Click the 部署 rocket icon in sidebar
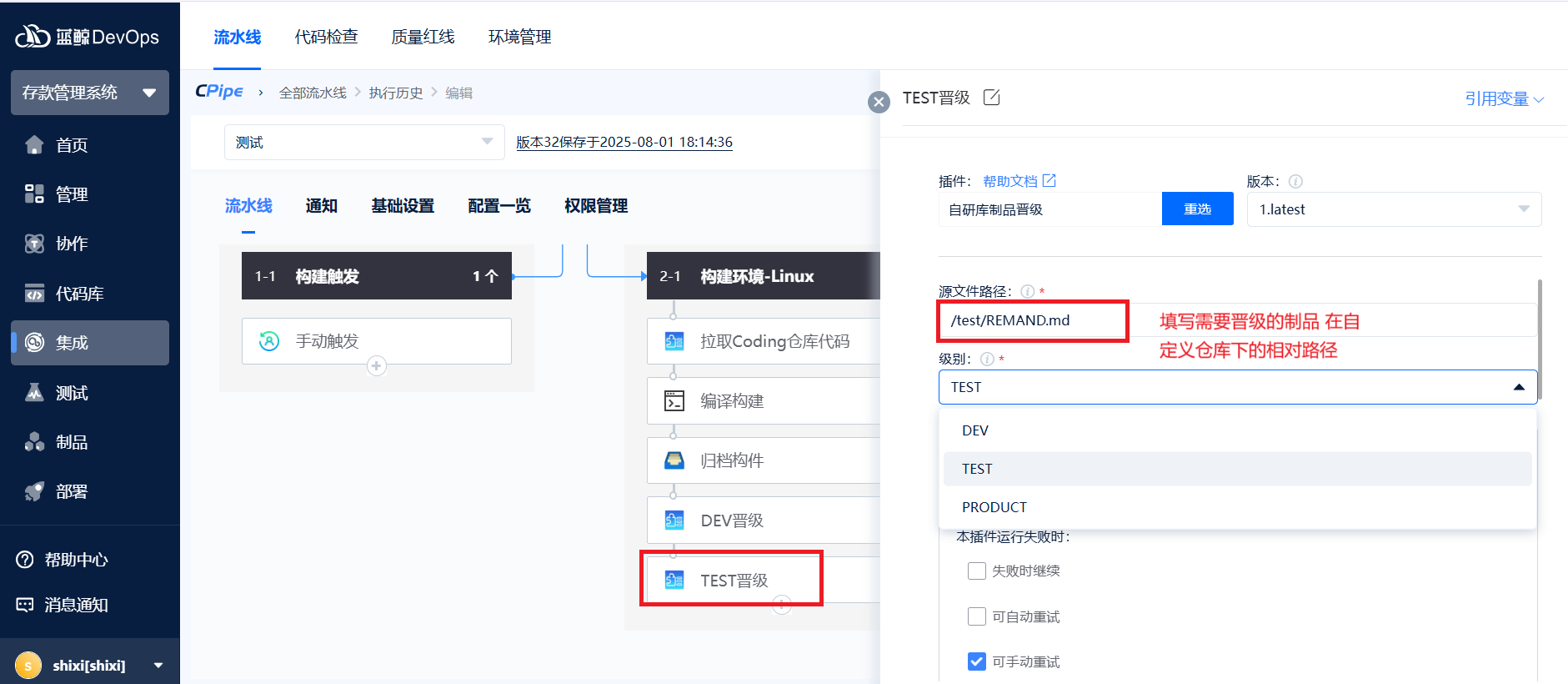Viewport: 1568px width, 684px height. (x=34, y=491)
